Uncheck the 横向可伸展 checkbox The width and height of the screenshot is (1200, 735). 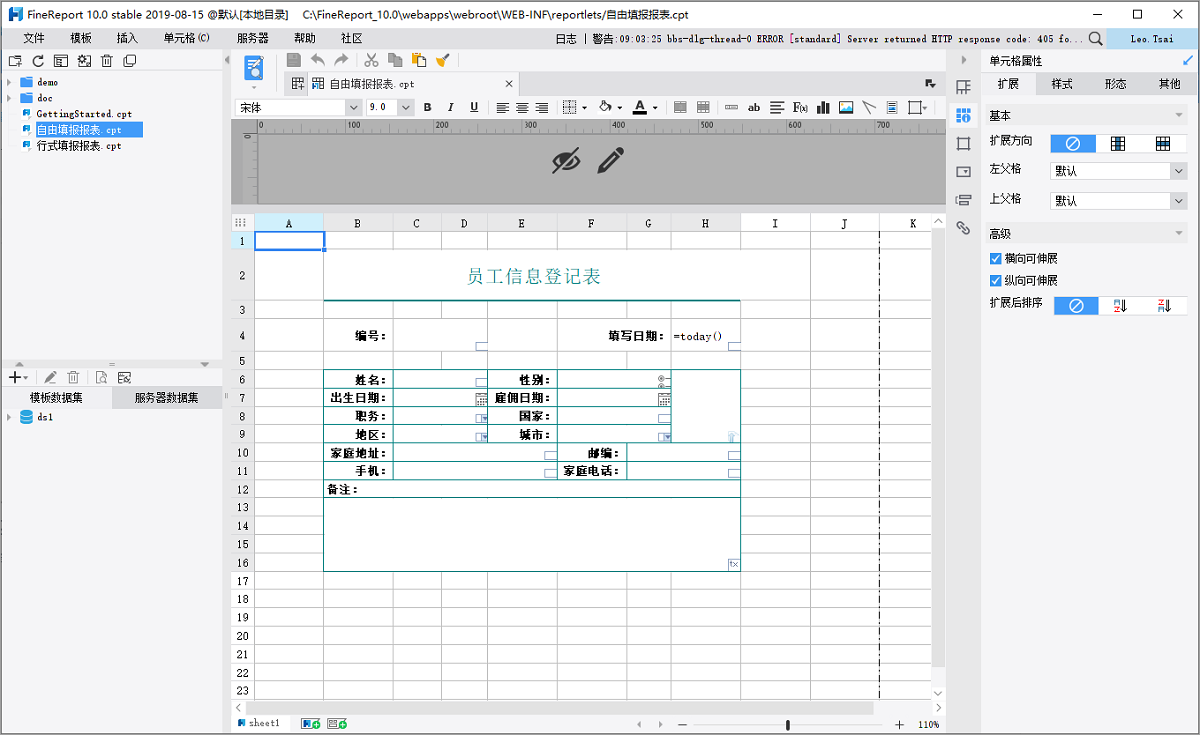point(995,259)
